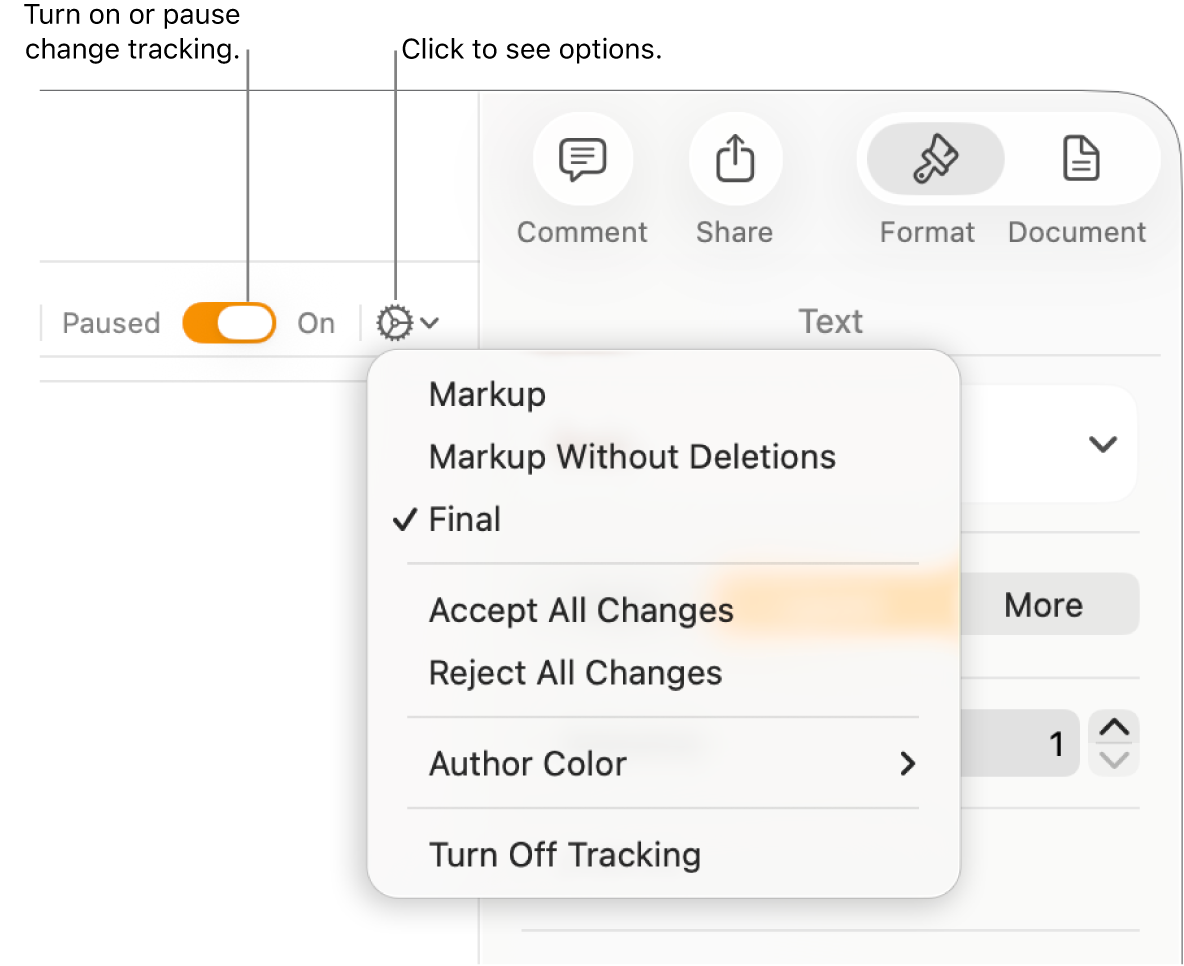Select the Final markup view option
The height and width of the screenshot is (966, 1184).
coord(464,519)
